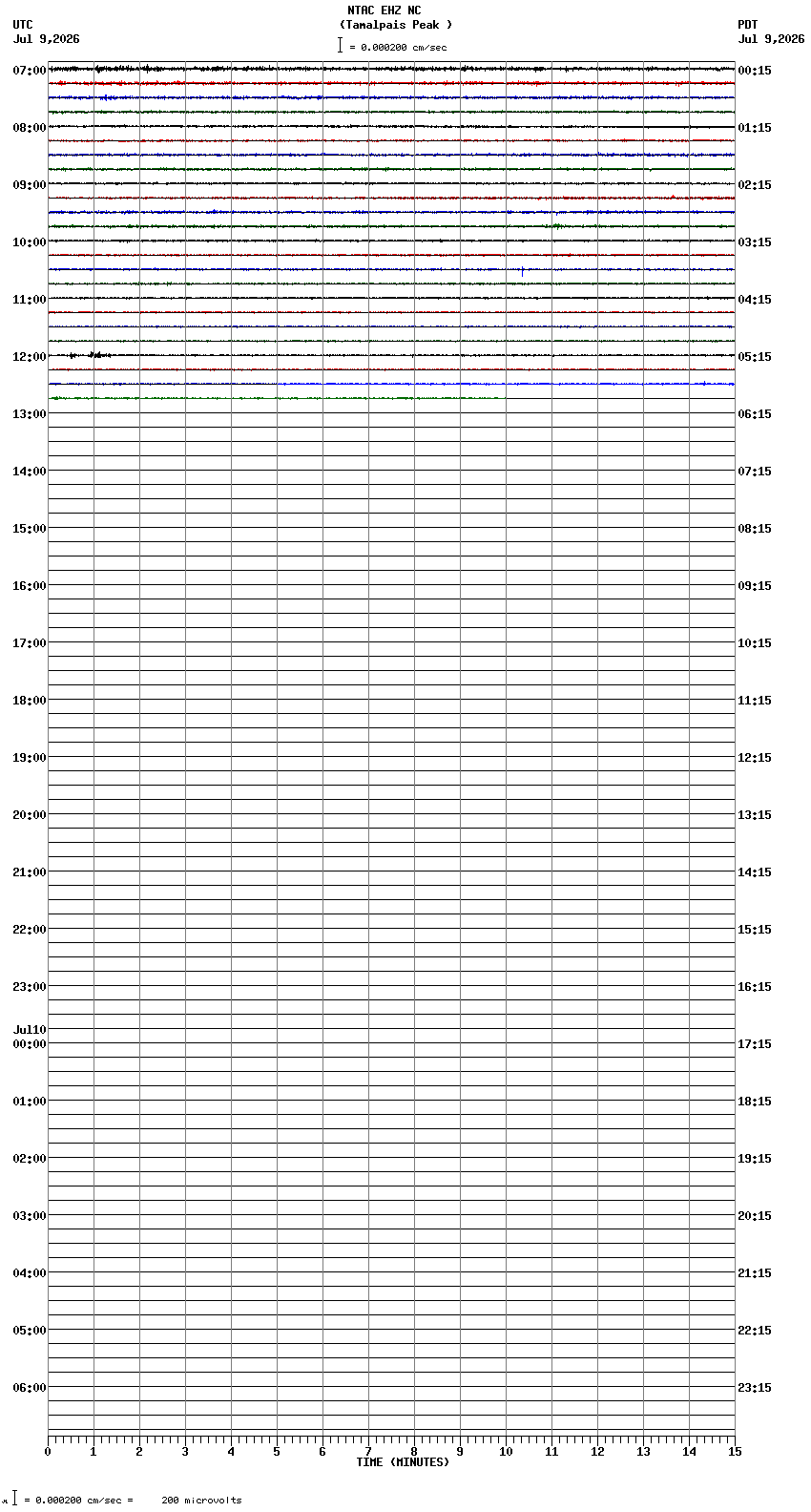This screenshot has height=1512, width=811.
Task: Click the 20:00 UTC row label
Action: (x=30, y=815)
